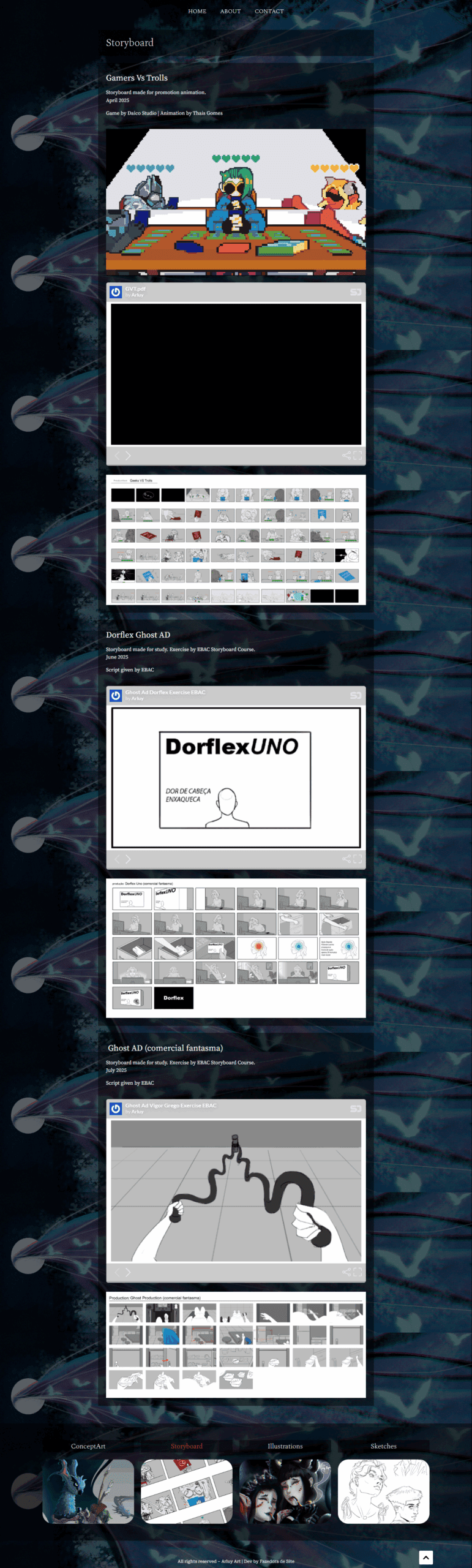Viewport: 472px width, 1568px height.
Task: Open the ConceptArt gallery thumbnail
Action: tap(88, 1491)
